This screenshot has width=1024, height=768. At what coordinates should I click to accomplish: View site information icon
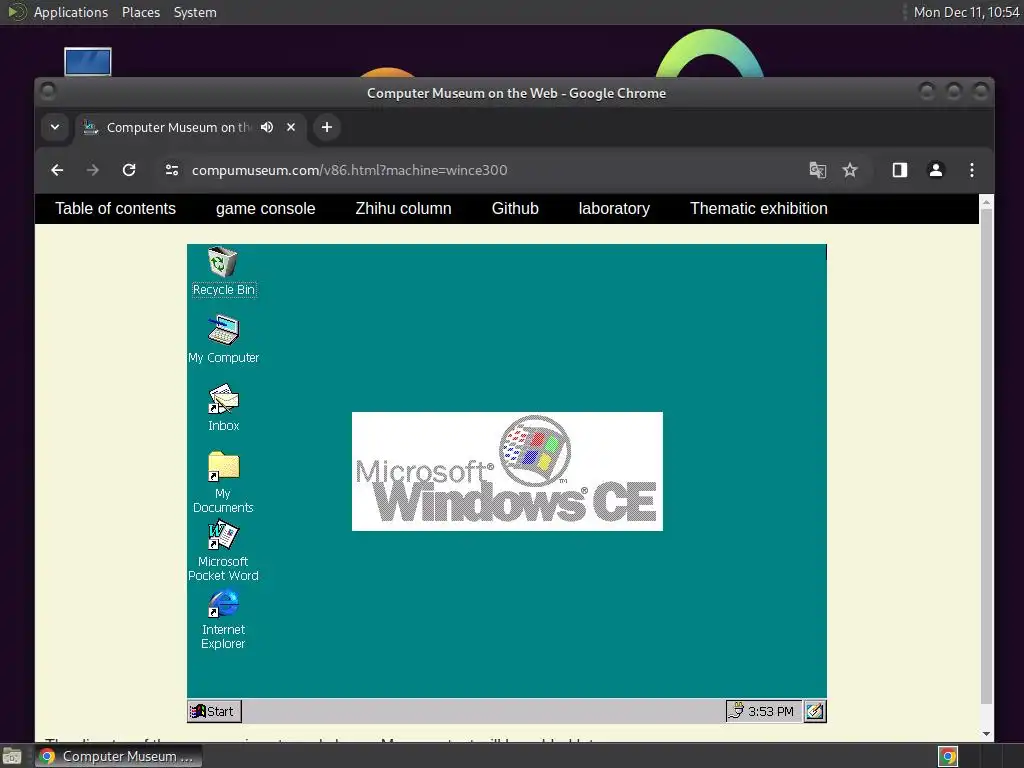point(172,170)
